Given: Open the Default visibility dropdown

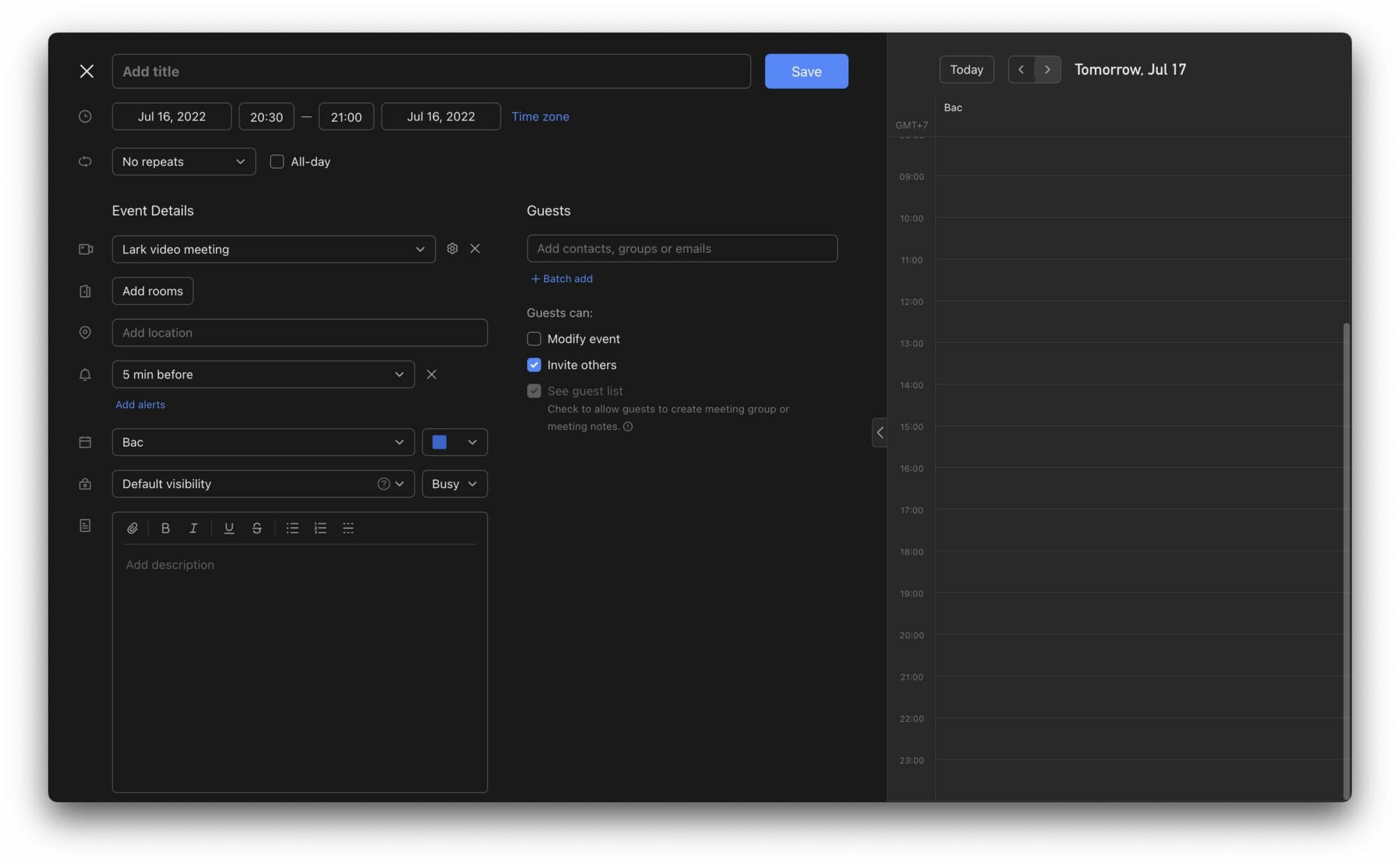Looking at the screenshot, I should click(263, 484).
